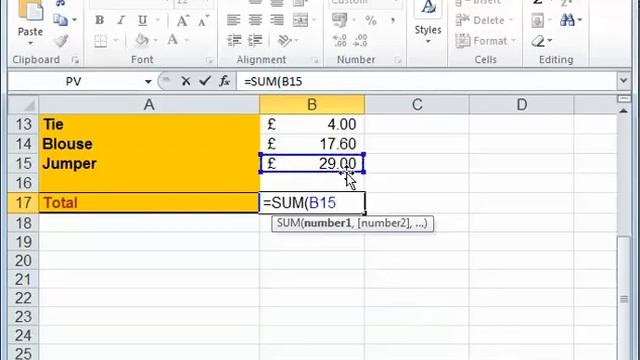Viewport: 640px width, 360px height.
Task: Align text right
Action: [x=277, y=20]
